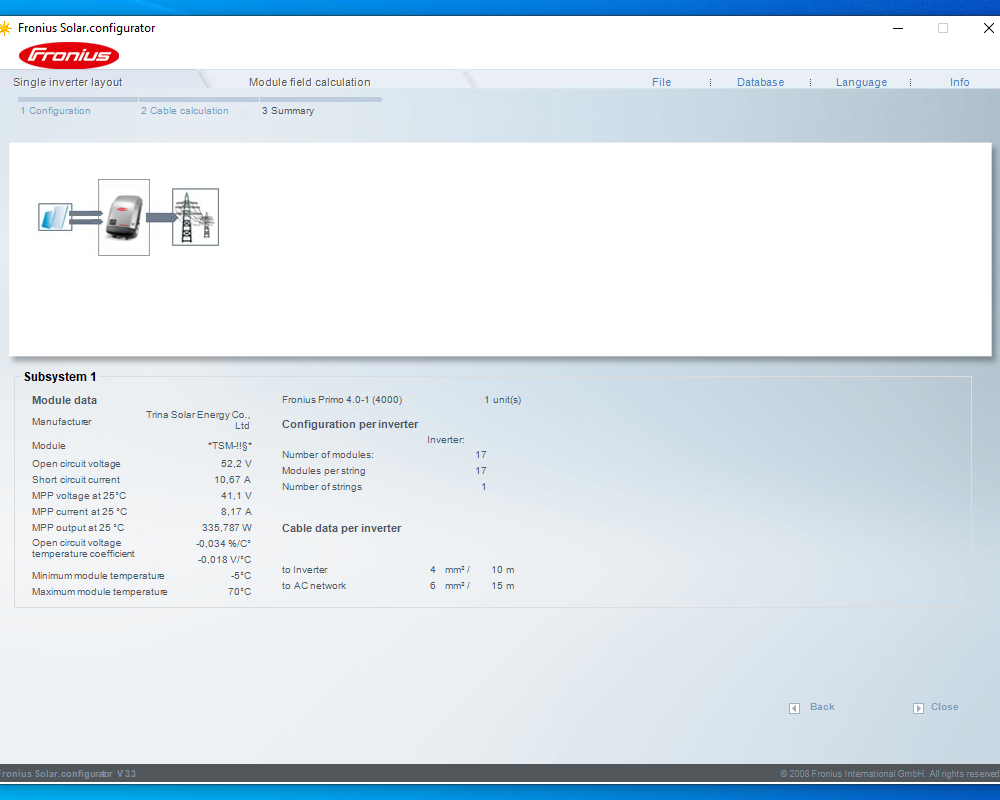1000x800 pixels.
Task: Maximize the Solar.configurator window
Action: 942,28
